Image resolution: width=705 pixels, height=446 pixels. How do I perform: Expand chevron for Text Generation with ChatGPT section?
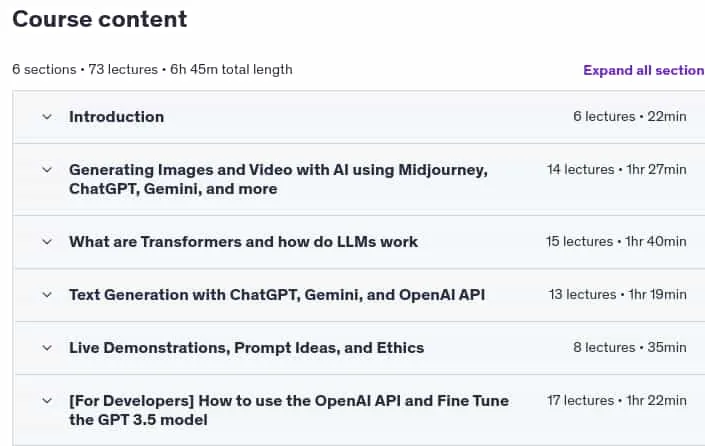pos(47,295)
